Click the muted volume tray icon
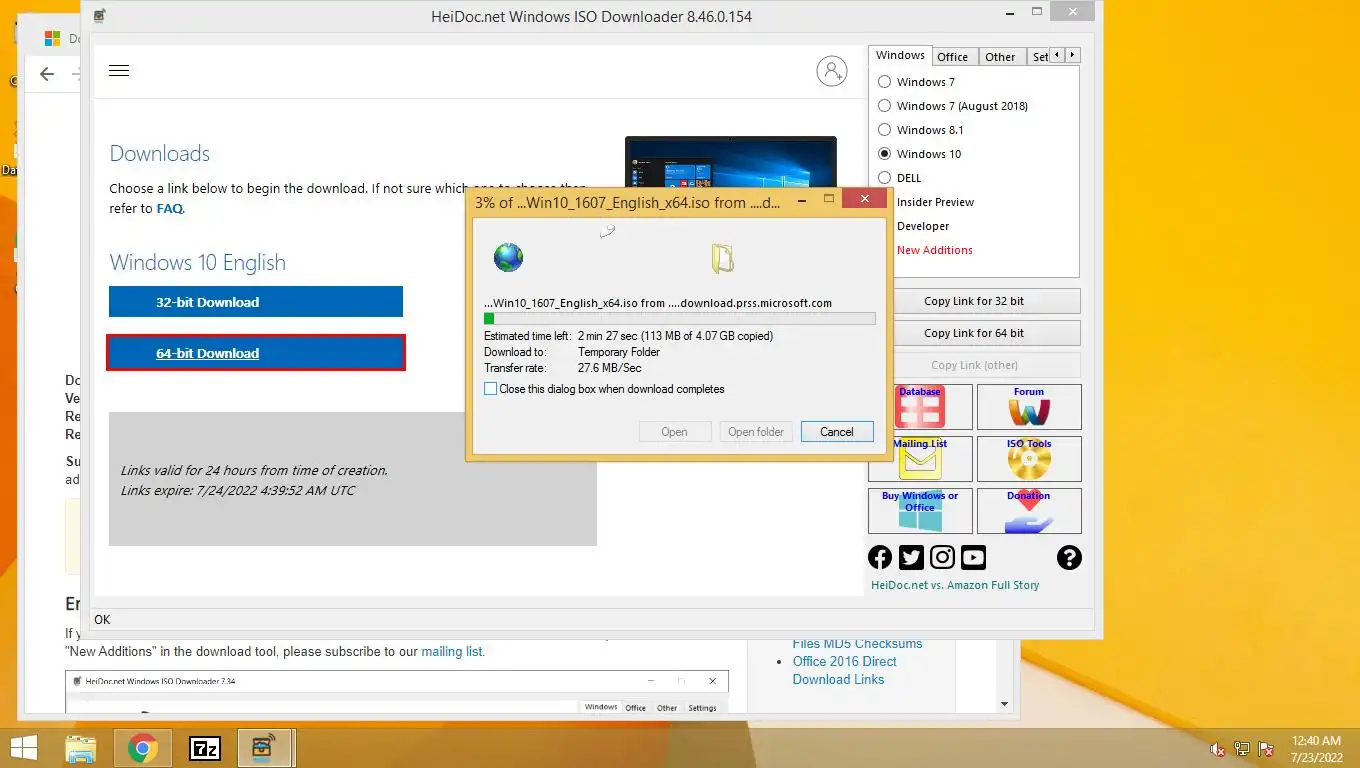The image size is (1360, 768). [1218, 749]
